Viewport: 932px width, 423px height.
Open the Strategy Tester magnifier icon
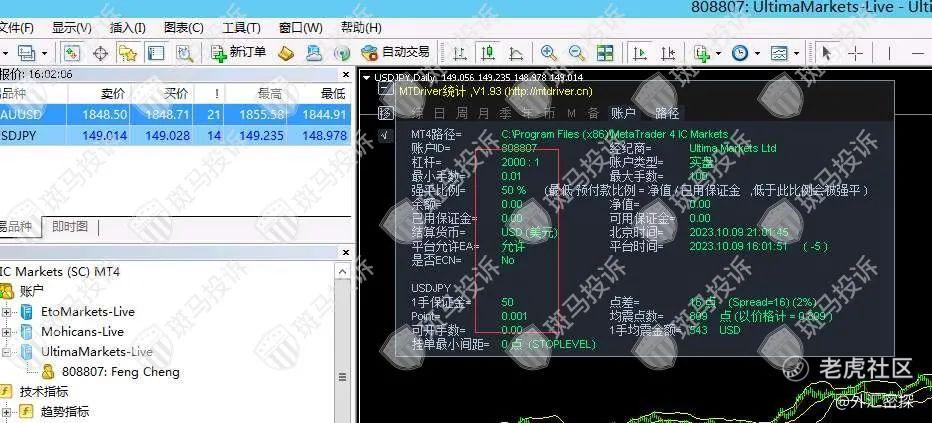click(185, 53)
